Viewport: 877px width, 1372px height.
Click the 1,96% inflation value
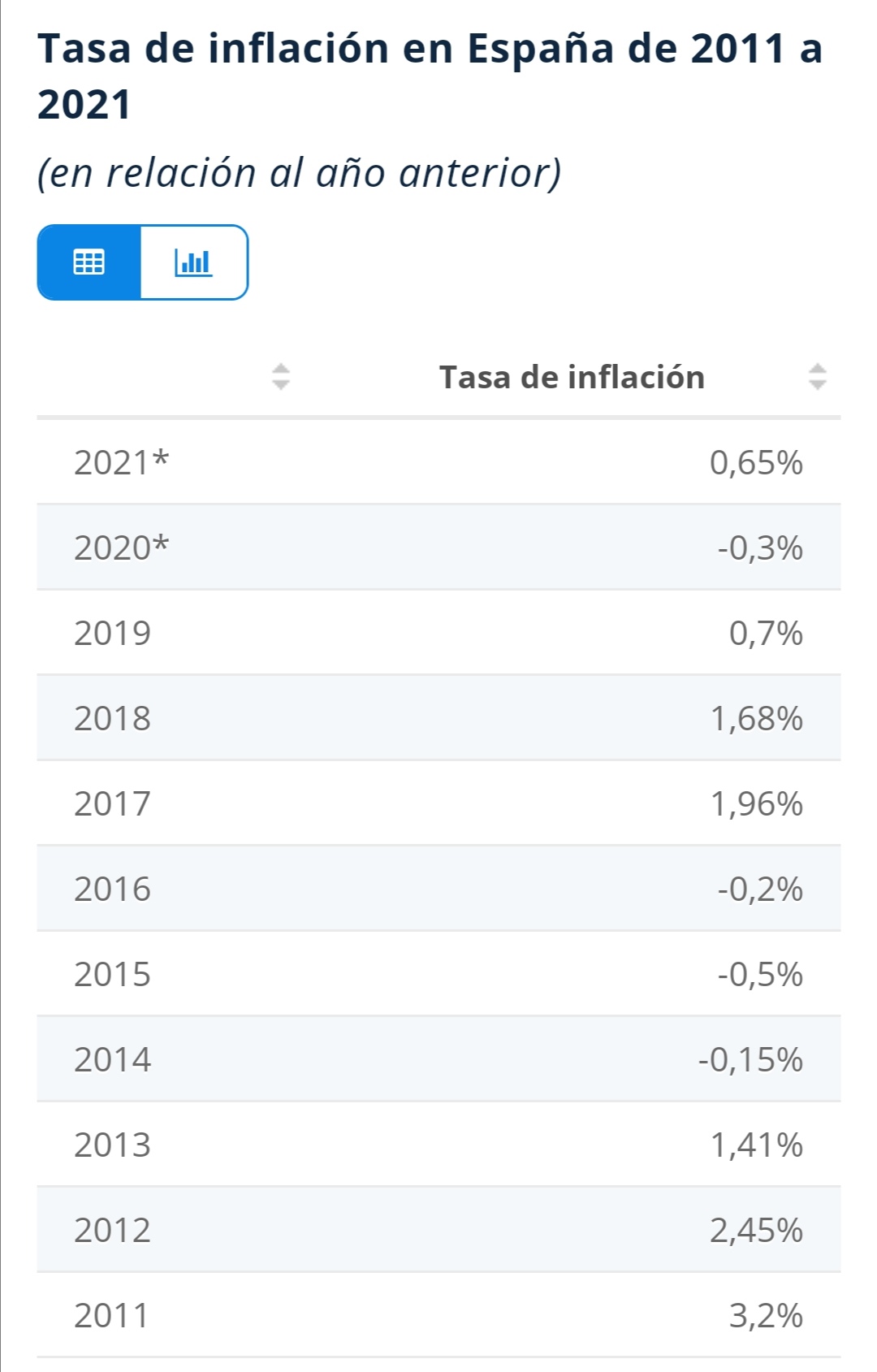coord(756,803)
